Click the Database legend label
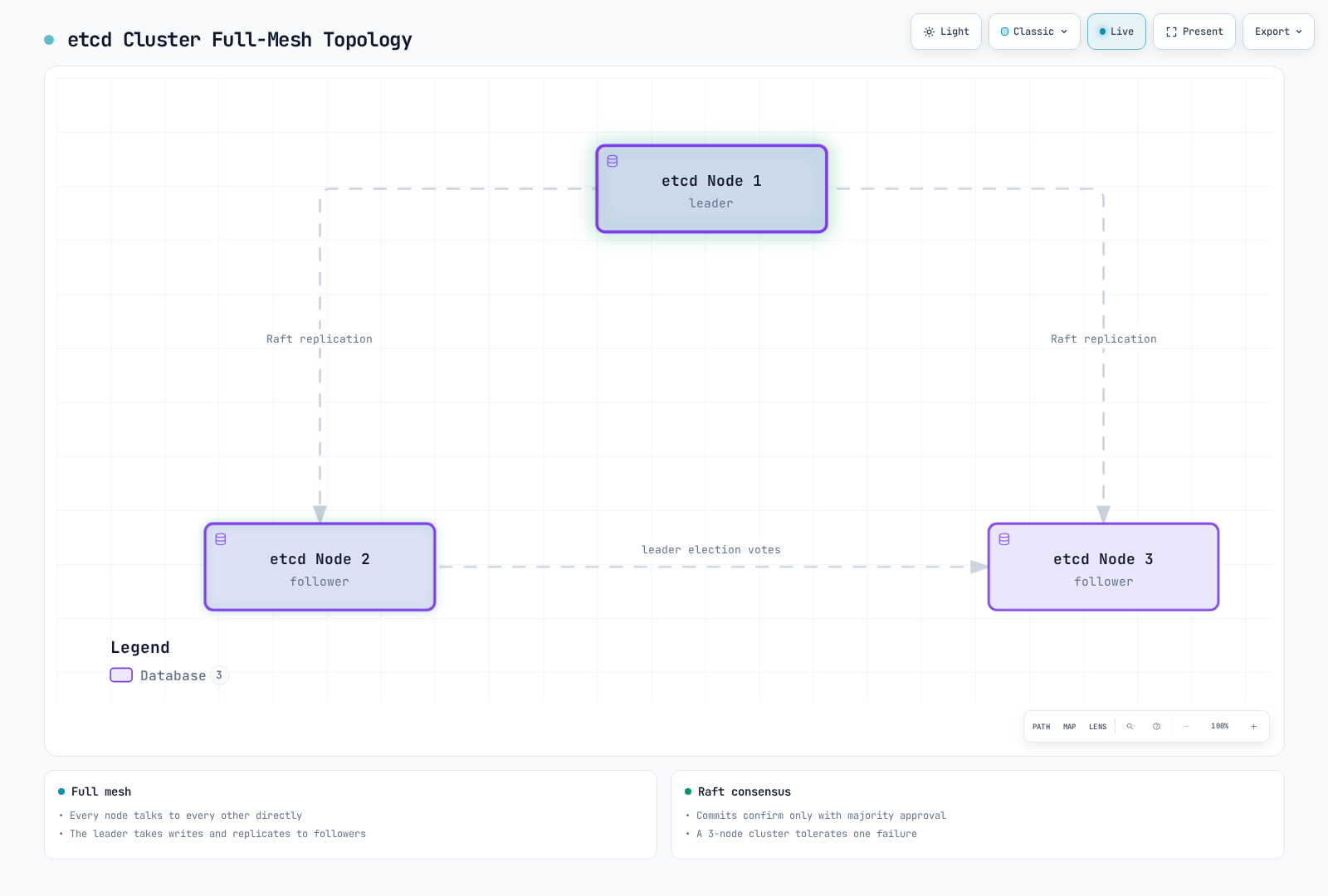This screenshot has height=896, width=1328. point(173,675)
